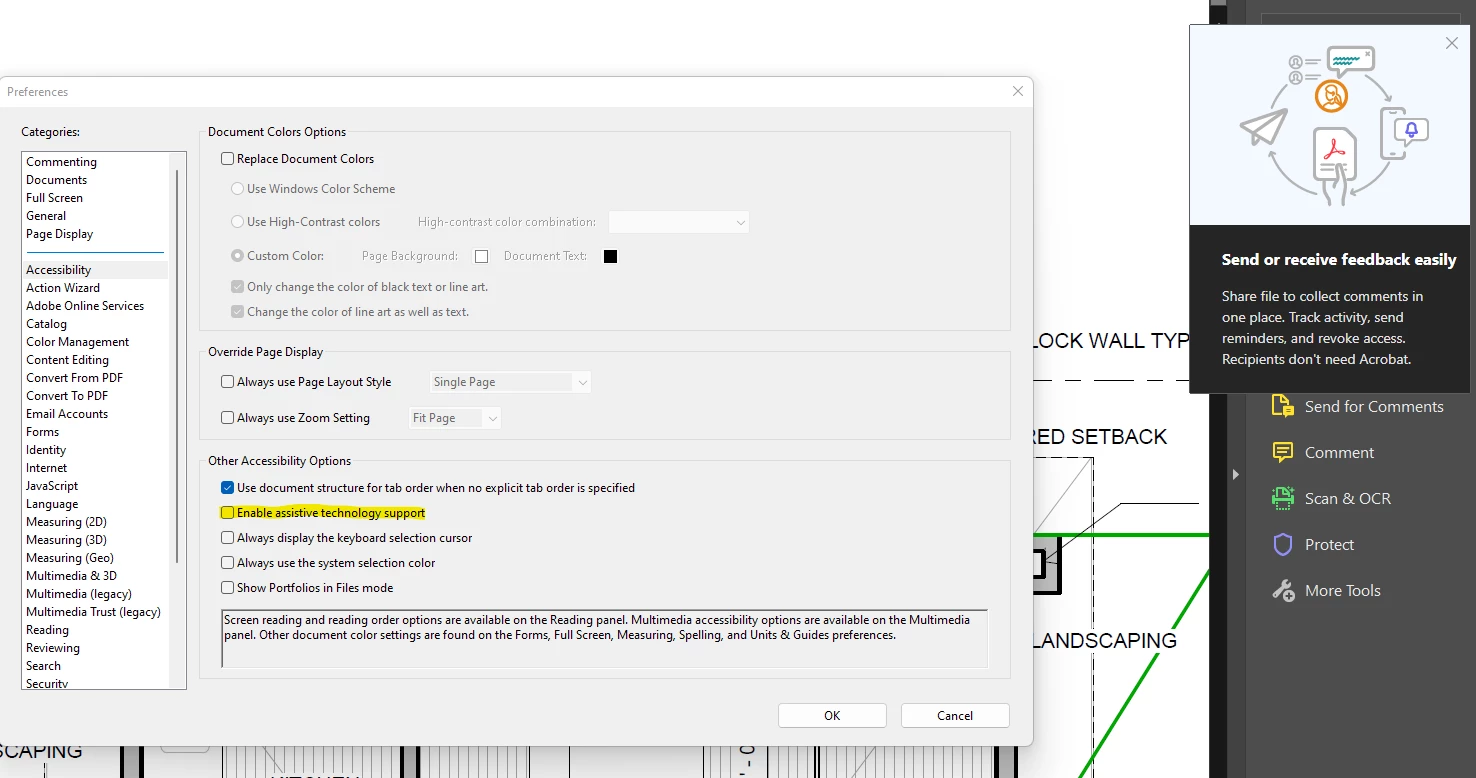
Task: Select Use Windows Color Scheme radio button
Action: tap(237, 188)
